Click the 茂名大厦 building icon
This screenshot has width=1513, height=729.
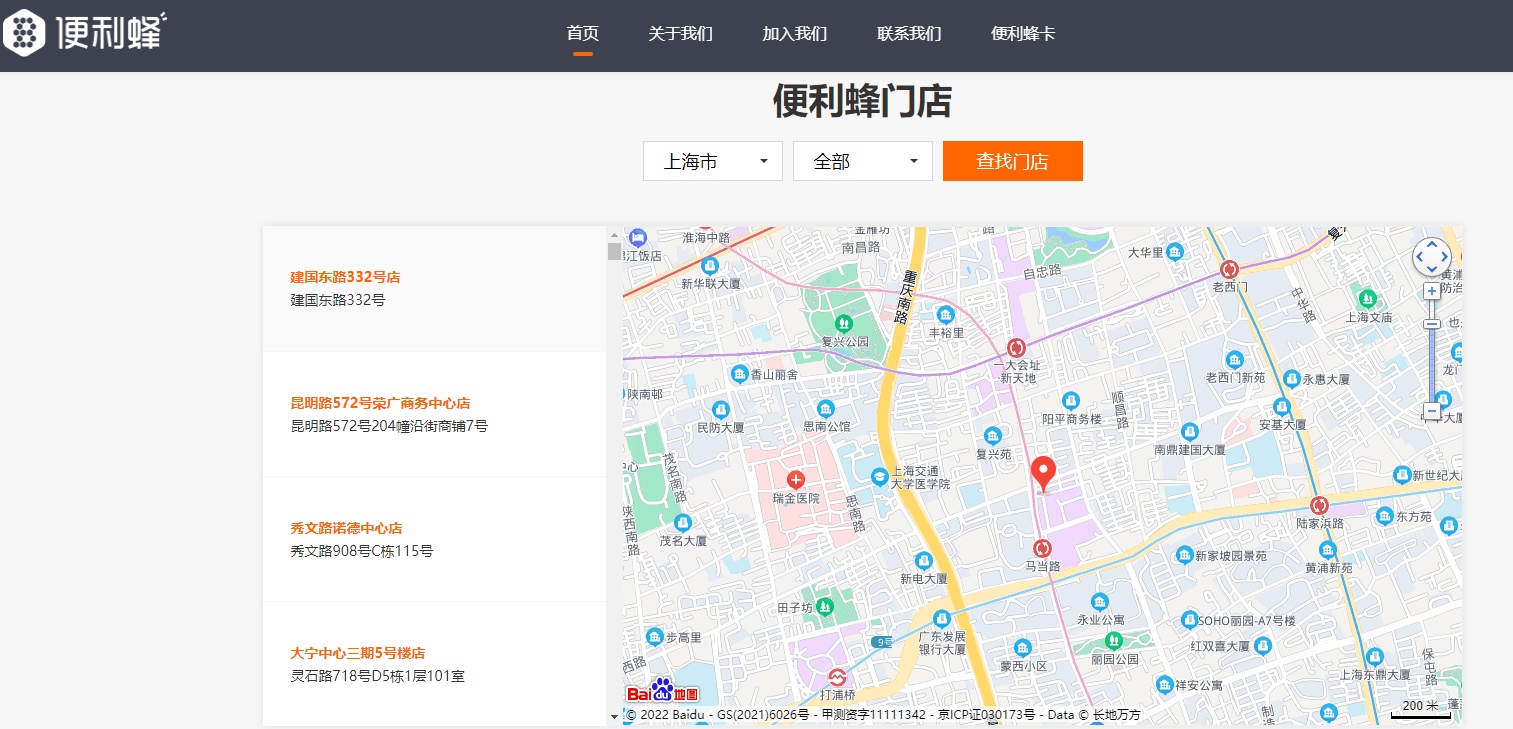click(x=683, y=522)
